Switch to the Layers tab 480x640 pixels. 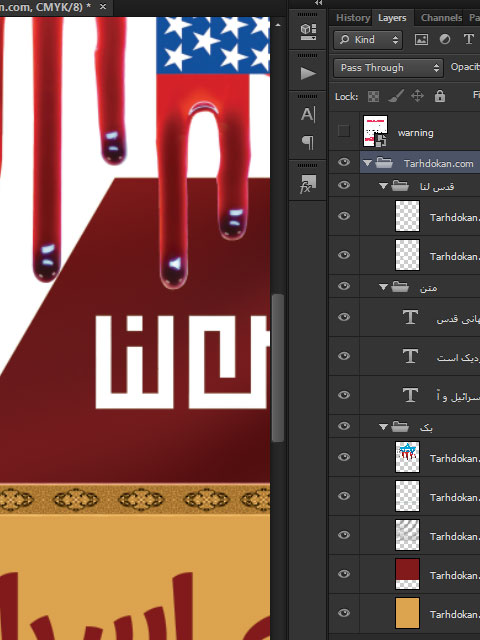click(392, 18)
